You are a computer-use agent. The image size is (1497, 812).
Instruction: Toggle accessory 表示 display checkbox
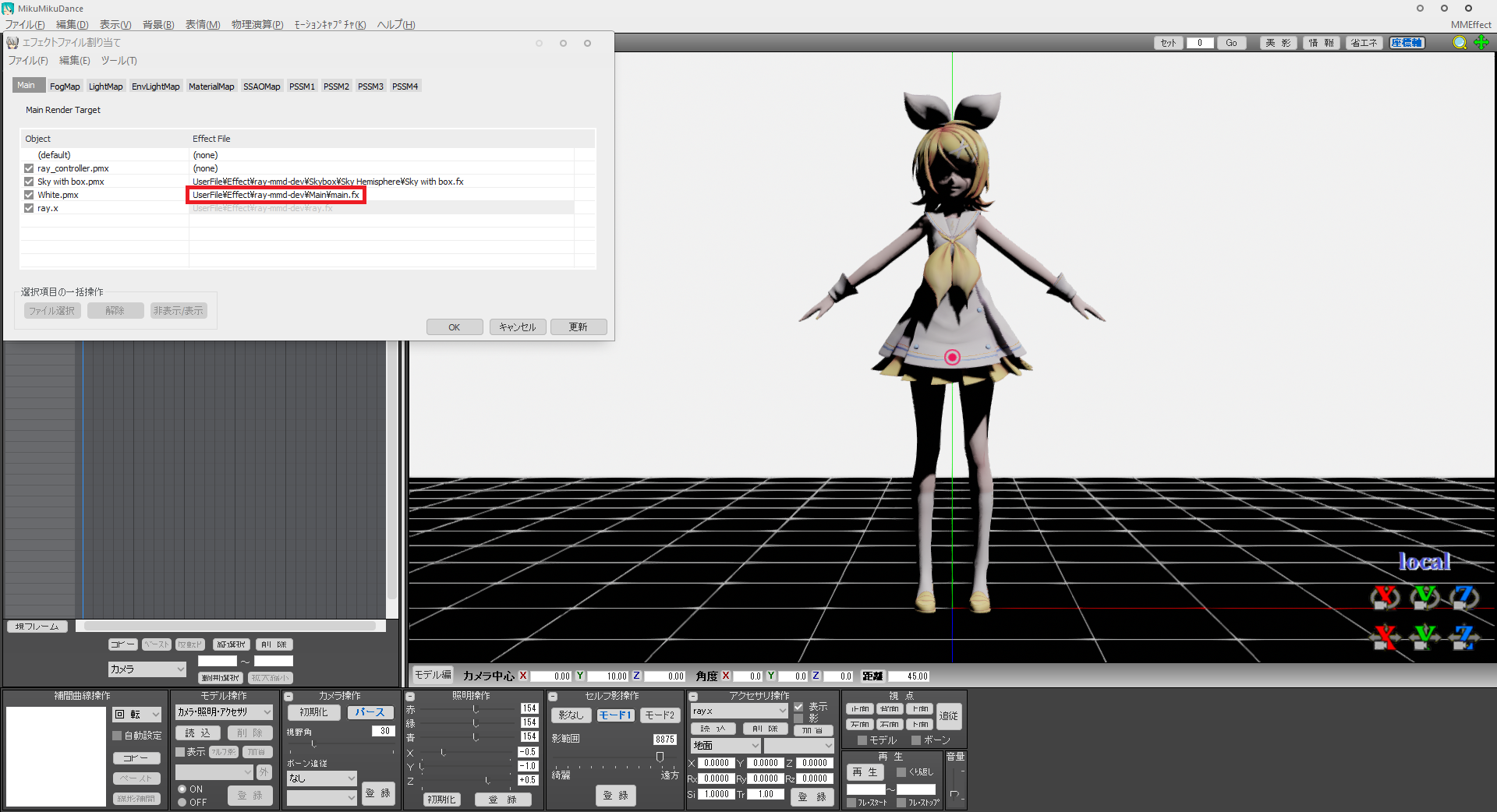[x=798, y=707]
